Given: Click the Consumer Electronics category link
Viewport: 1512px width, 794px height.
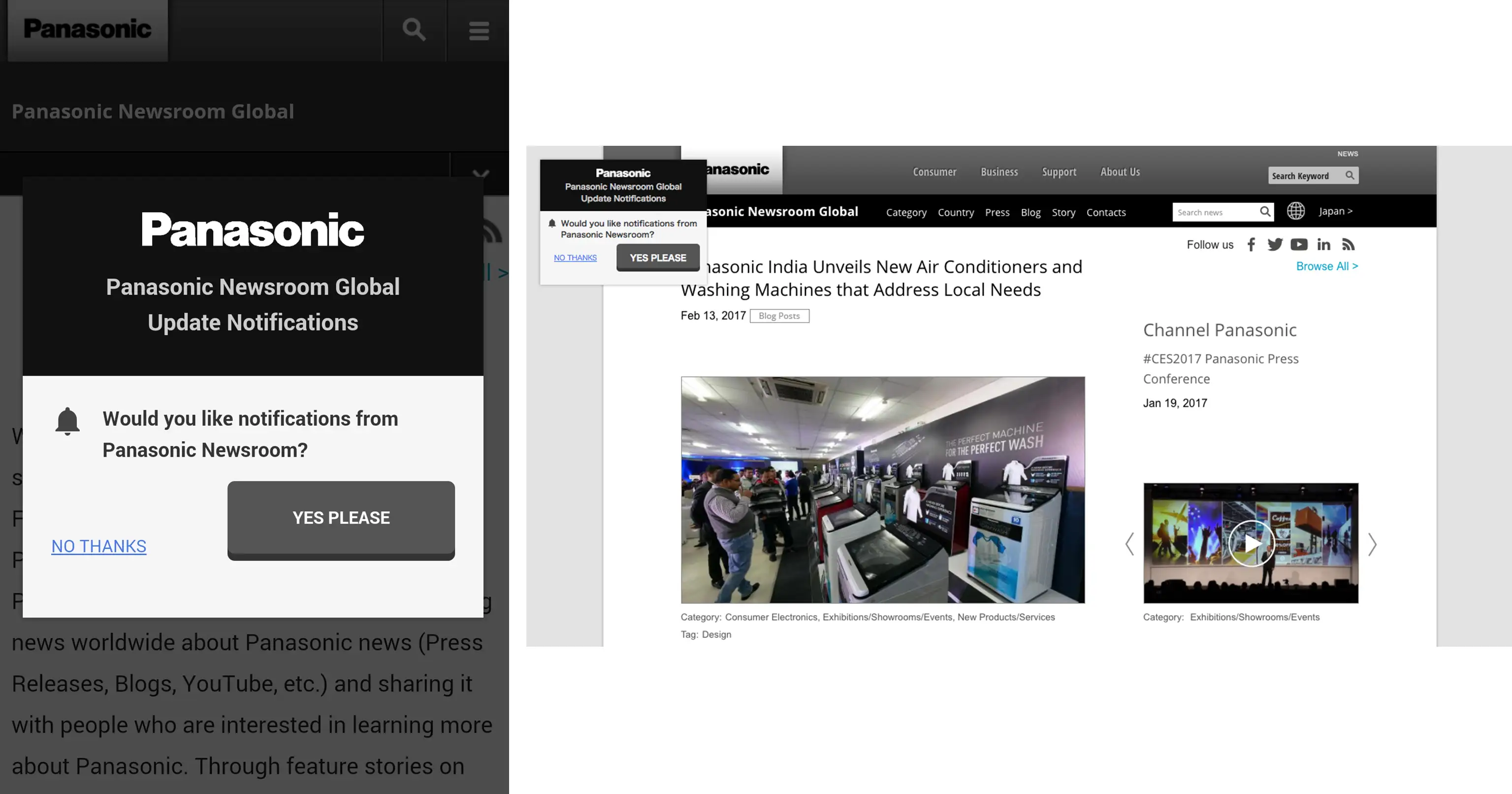Looking at the screenshot, I should (771, 617).
